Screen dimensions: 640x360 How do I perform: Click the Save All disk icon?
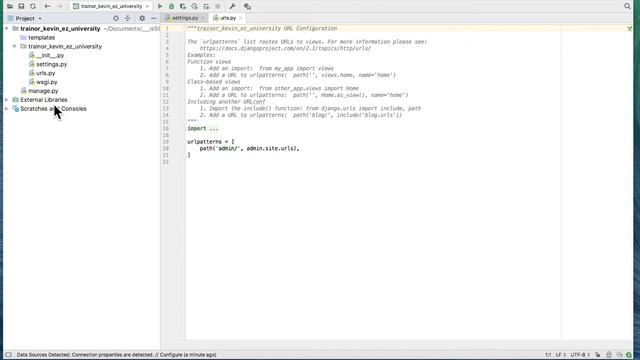(x=21, y=7)
